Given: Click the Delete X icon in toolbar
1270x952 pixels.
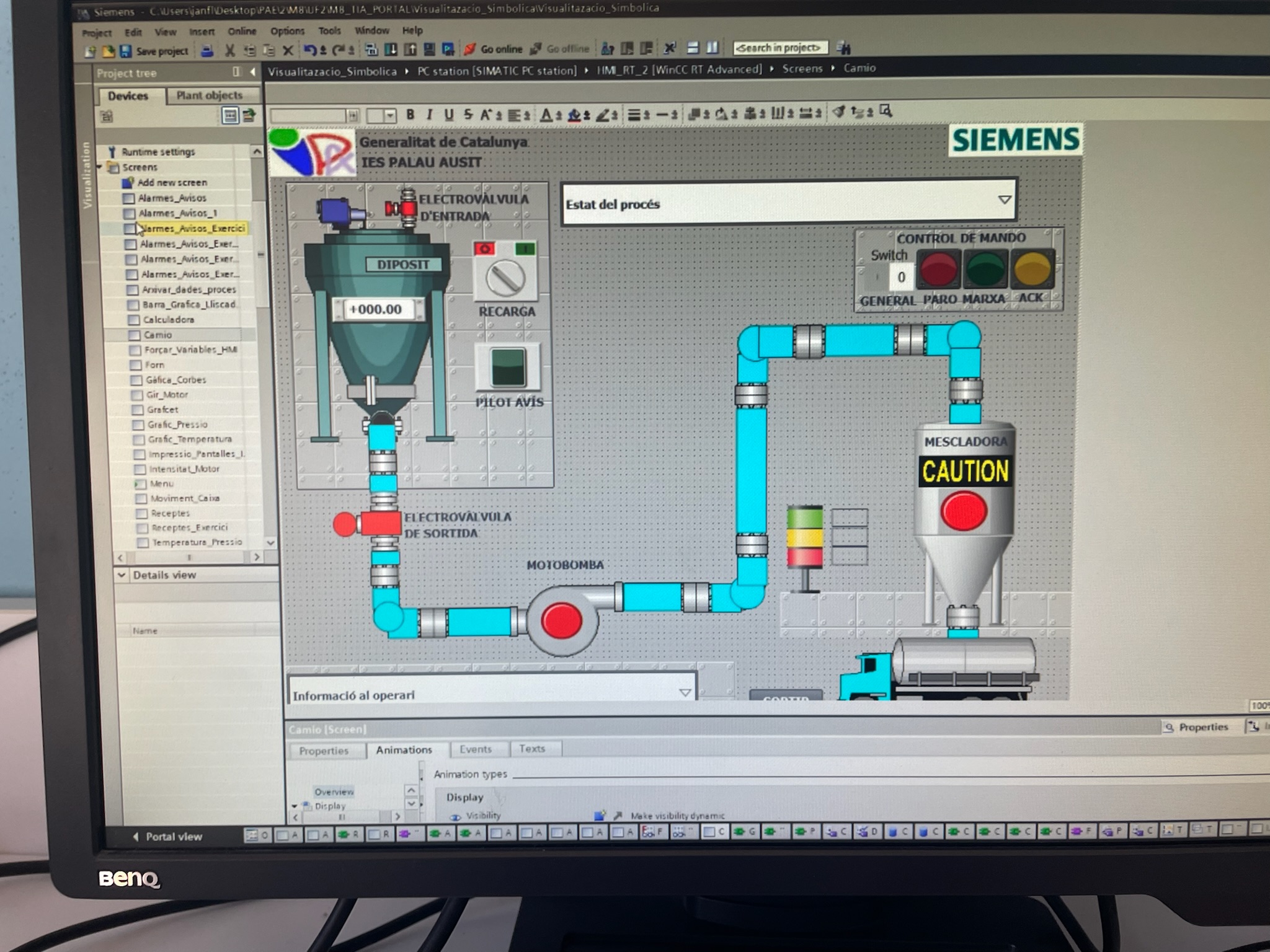Looking at the screenshot, I should 288,51.
